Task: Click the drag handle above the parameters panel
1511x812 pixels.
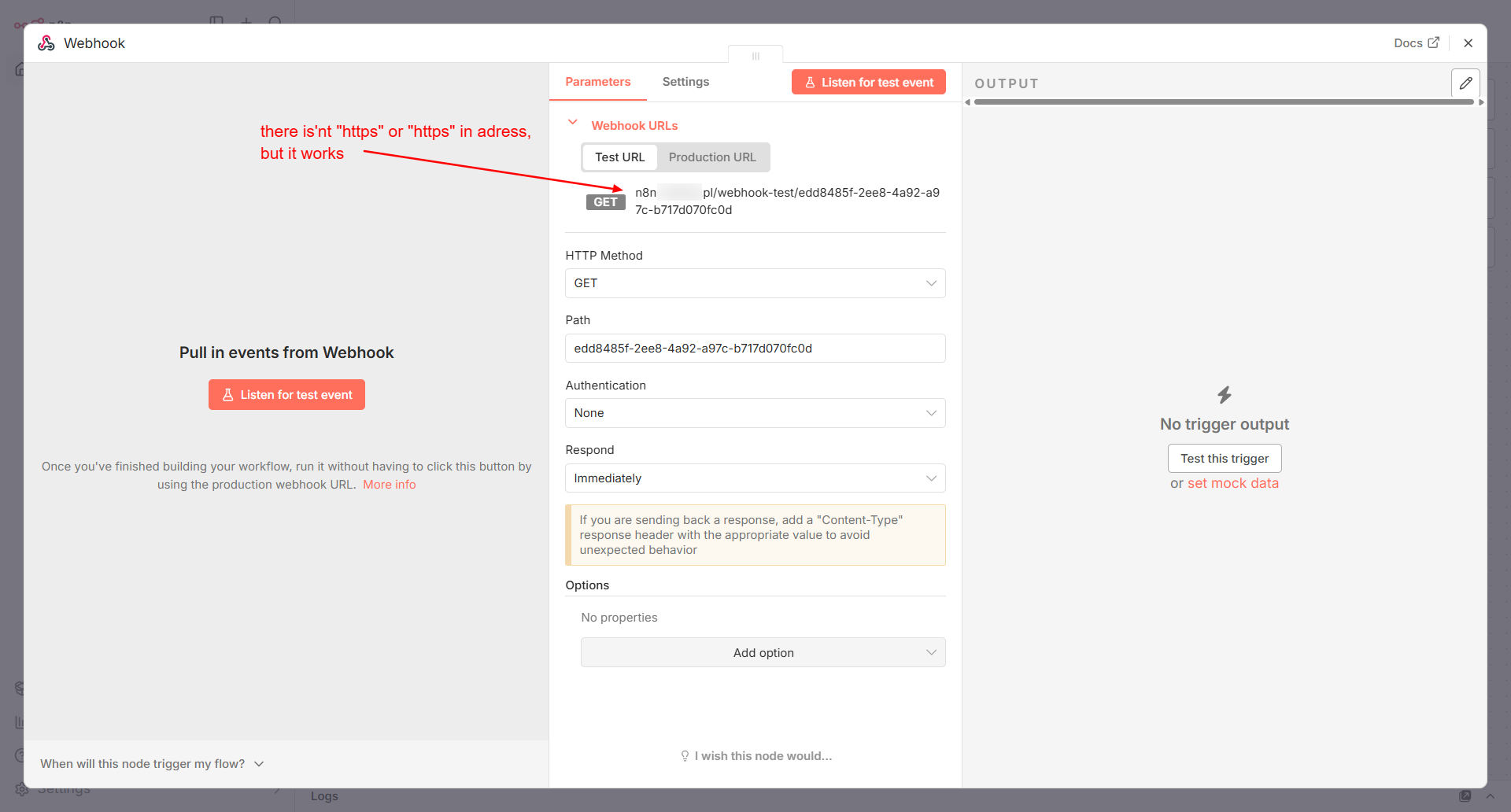Action: (x=755, y=56)
